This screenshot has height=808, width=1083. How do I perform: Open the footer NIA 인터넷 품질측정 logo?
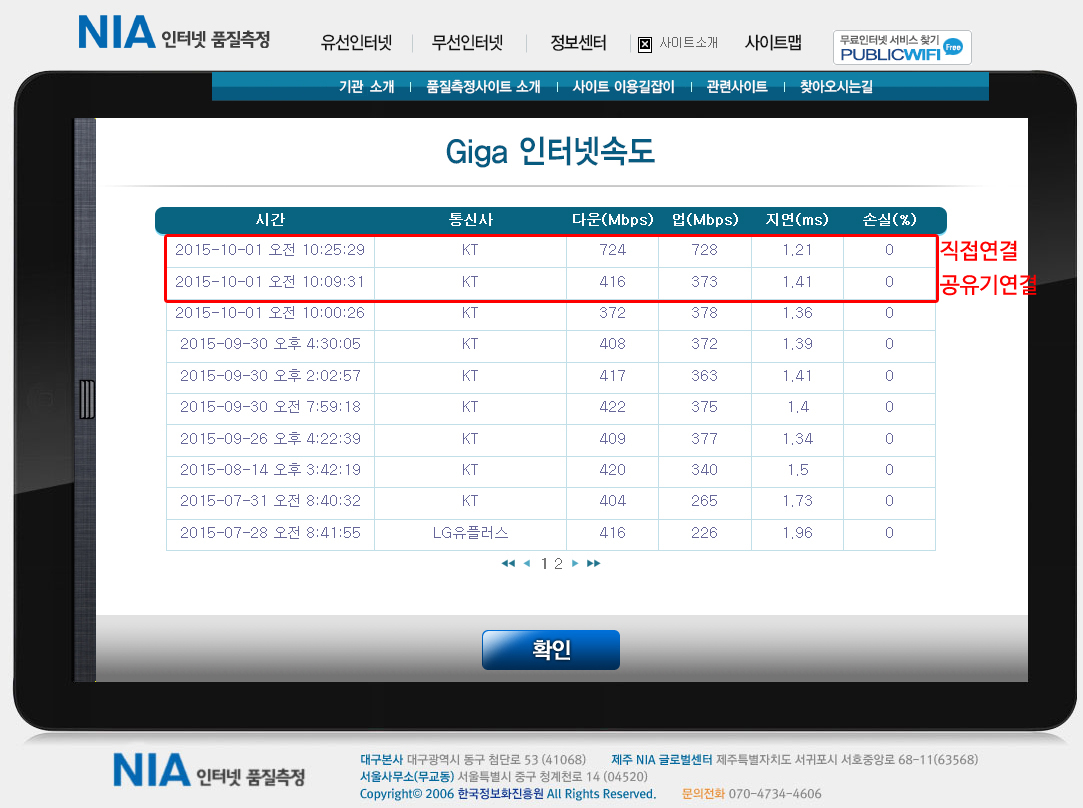pos(209,771)
